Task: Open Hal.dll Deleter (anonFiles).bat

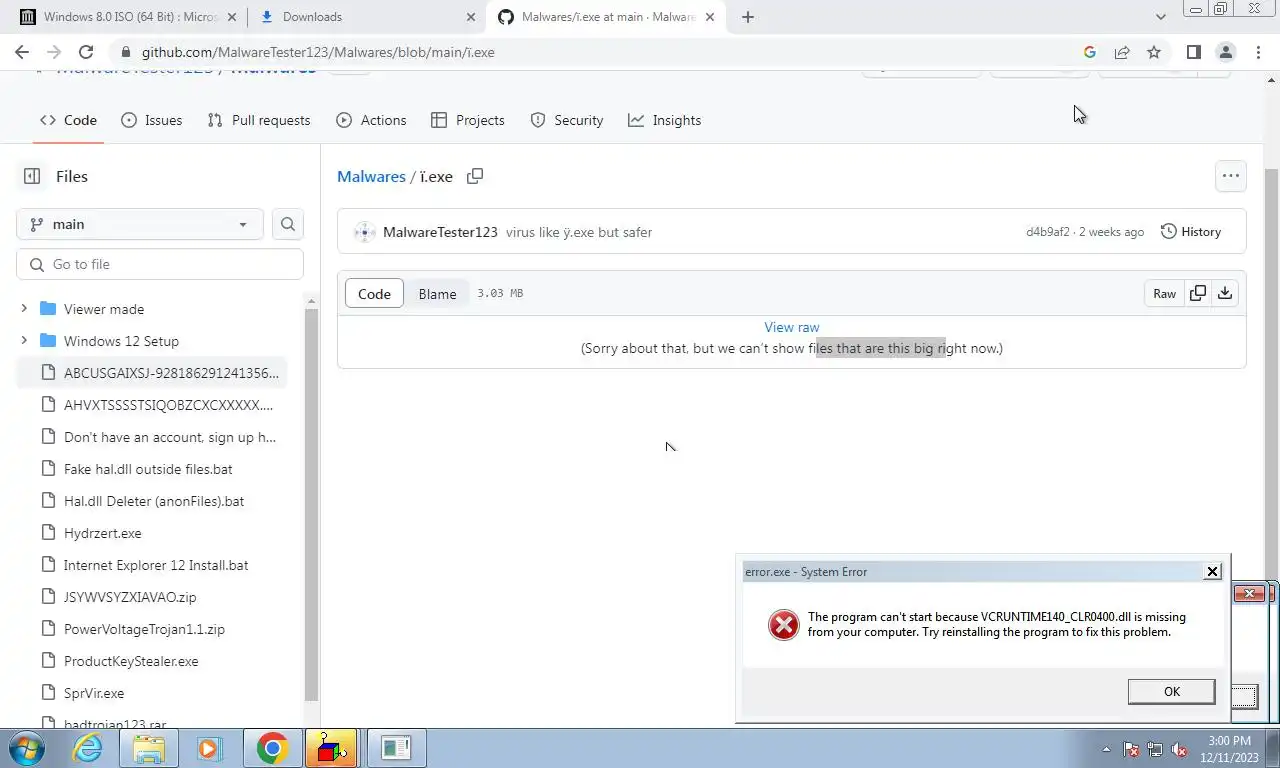Action: tap(152, 501)
